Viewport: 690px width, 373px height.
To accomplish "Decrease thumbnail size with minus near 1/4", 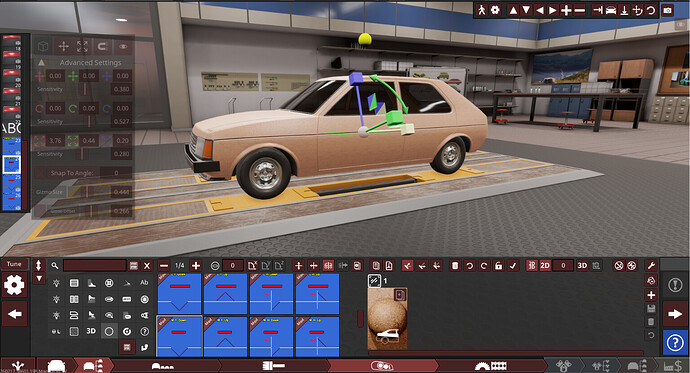I will click(164, 266).
